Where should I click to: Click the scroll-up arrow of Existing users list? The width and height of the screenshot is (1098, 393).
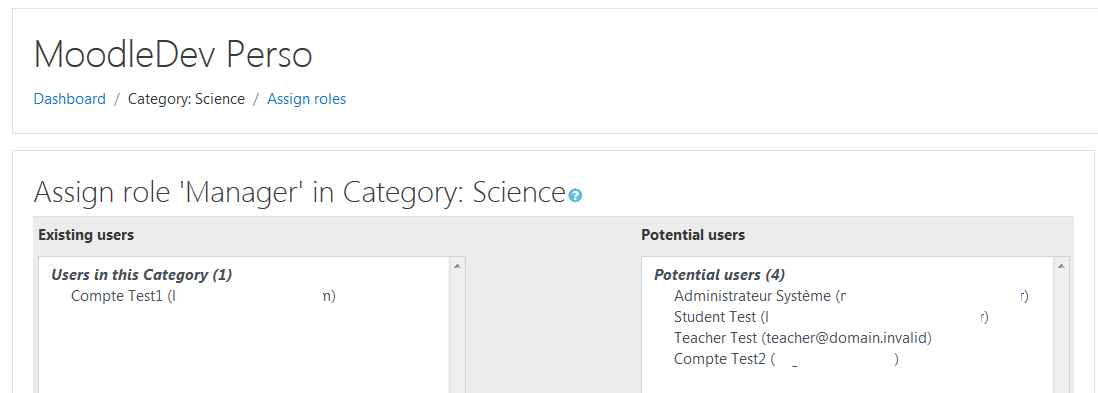pos(457,266)
